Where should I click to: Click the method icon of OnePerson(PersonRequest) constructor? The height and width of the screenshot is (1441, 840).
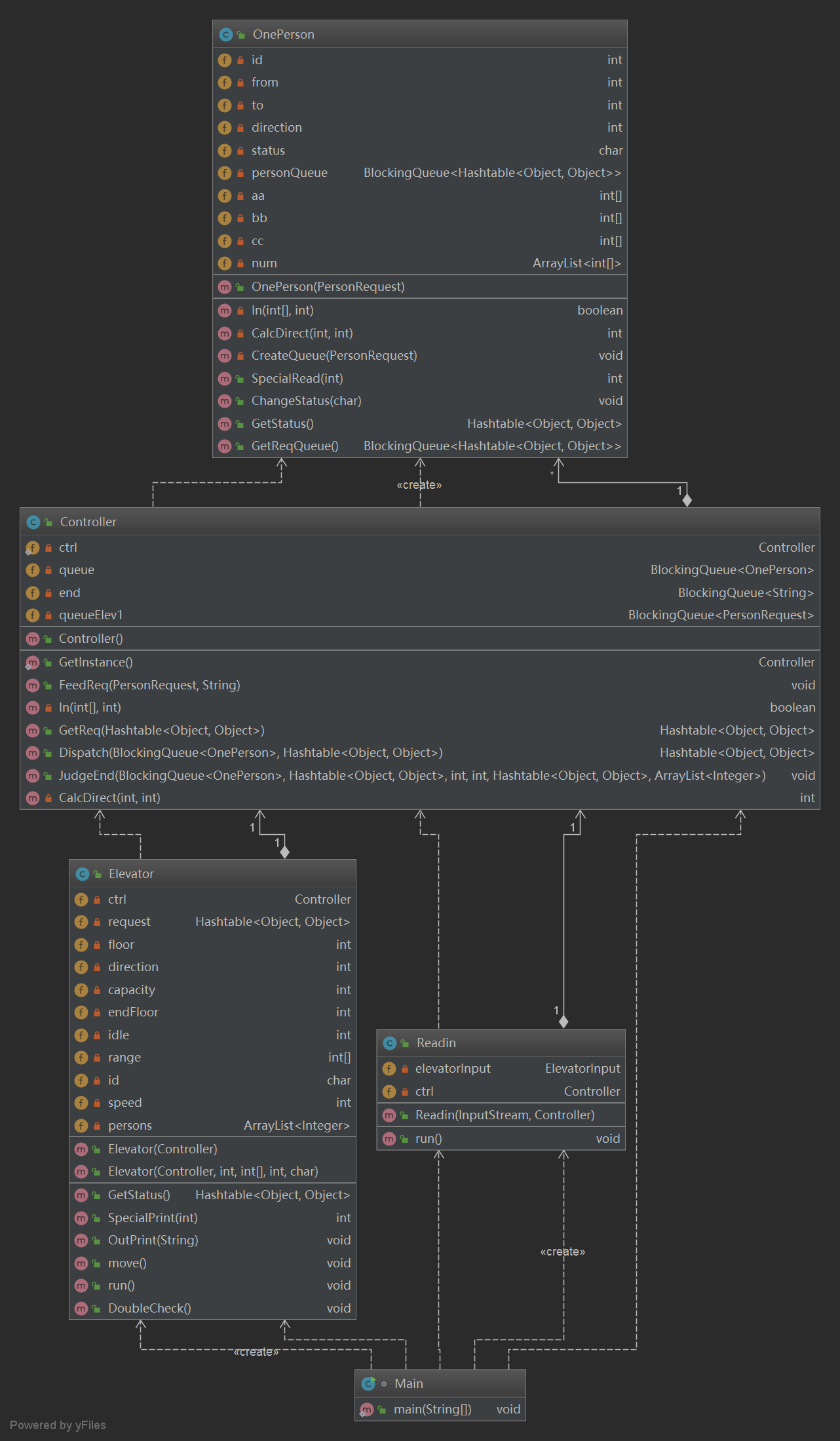[225, 287]
